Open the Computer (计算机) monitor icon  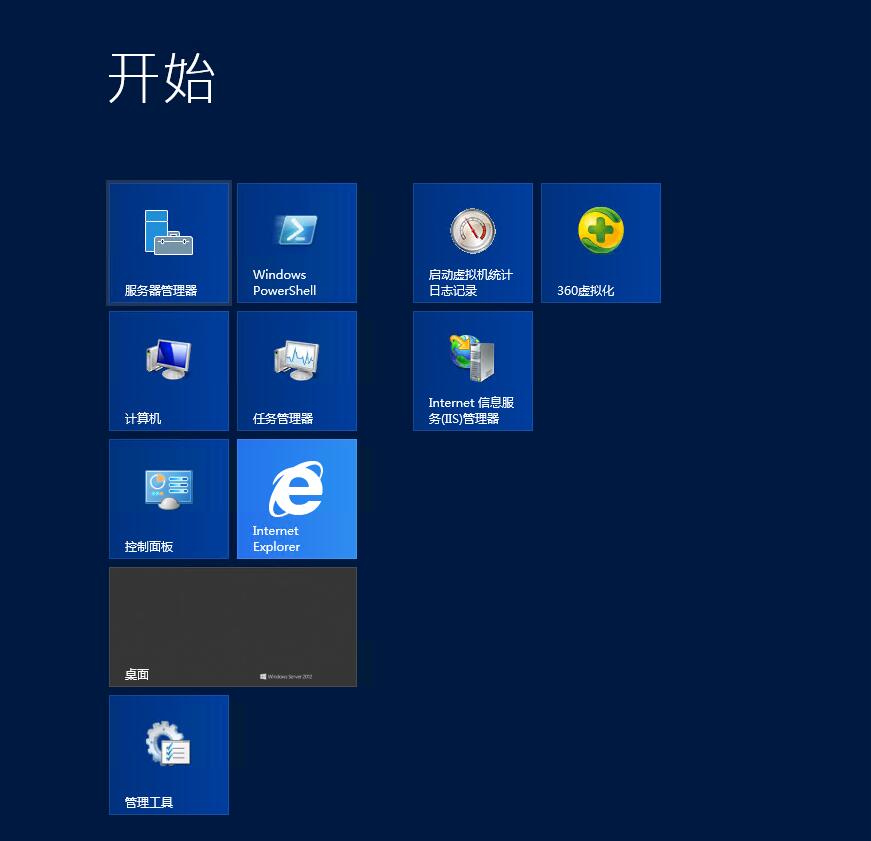pos(168,359)
